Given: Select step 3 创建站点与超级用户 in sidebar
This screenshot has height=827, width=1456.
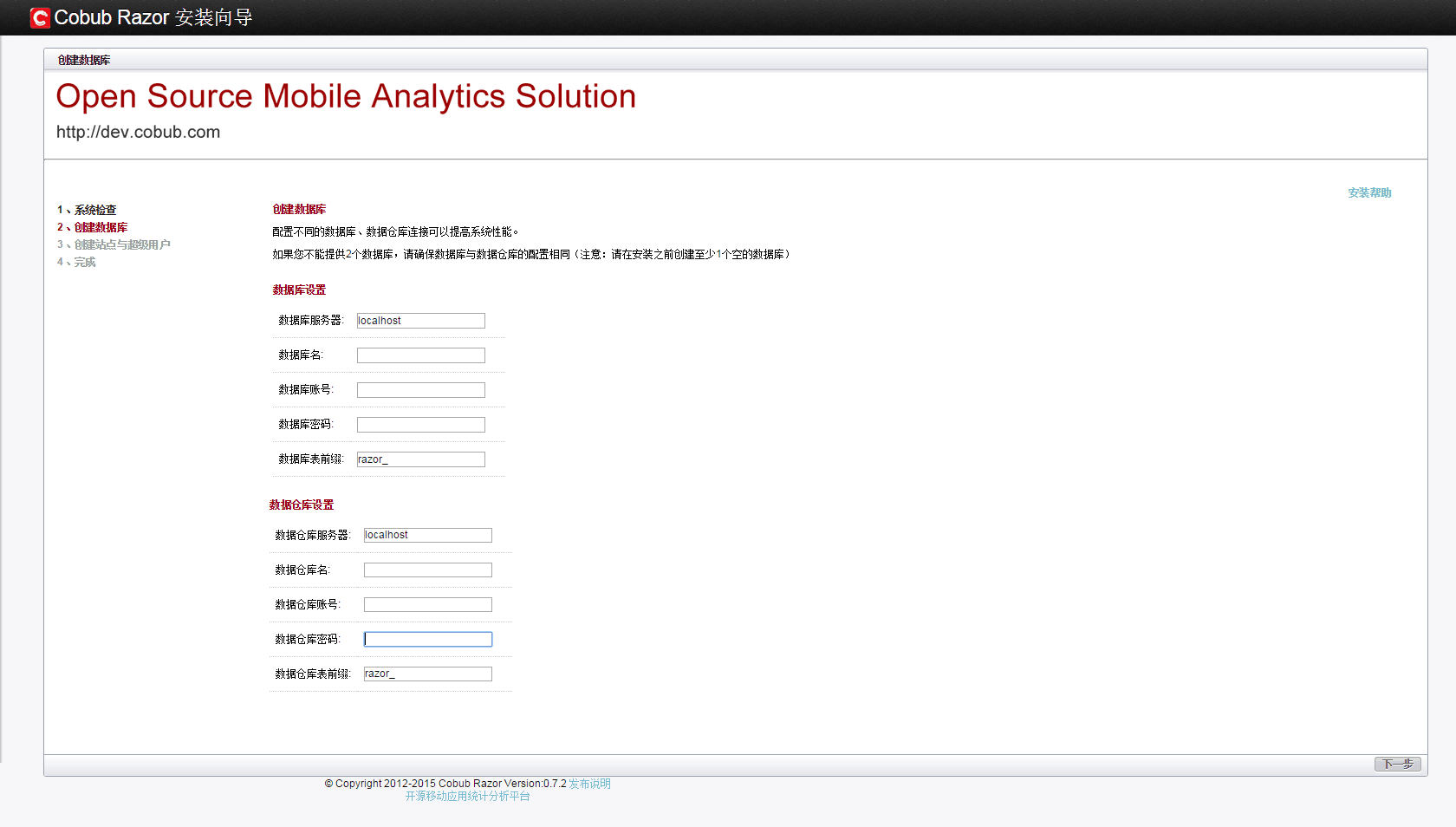Looking at the screenshot, I should point(114,244).
